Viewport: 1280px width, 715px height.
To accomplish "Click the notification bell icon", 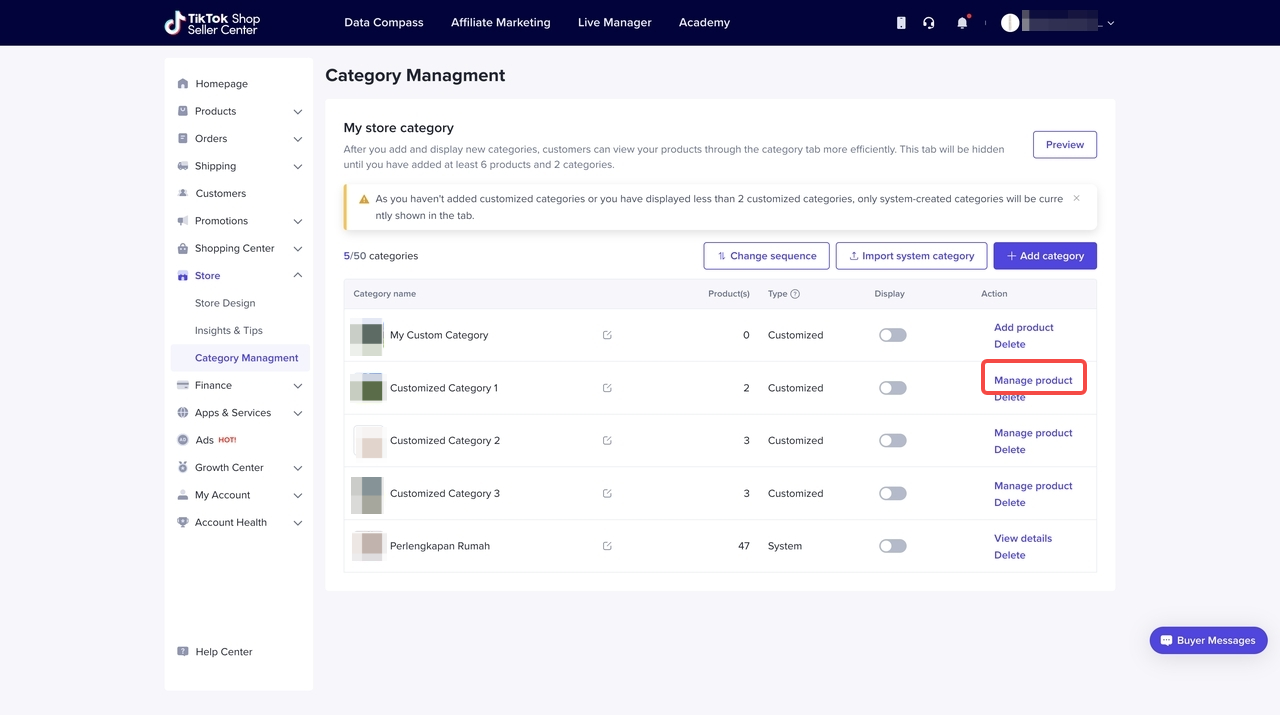I will 962,23.
